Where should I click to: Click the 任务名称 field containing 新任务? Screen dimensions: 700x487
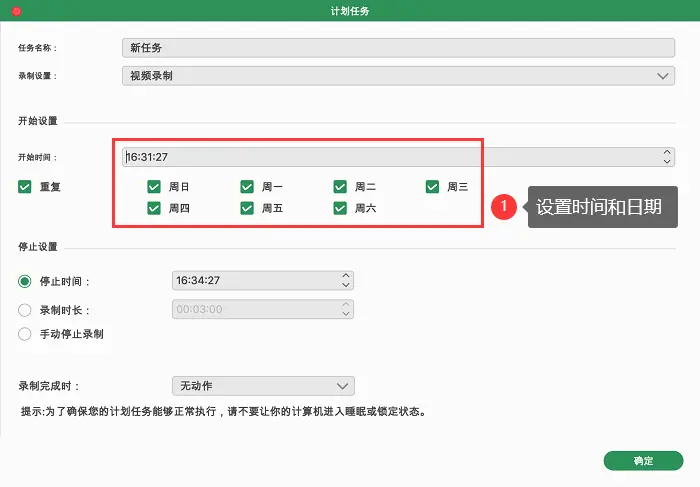398,48
